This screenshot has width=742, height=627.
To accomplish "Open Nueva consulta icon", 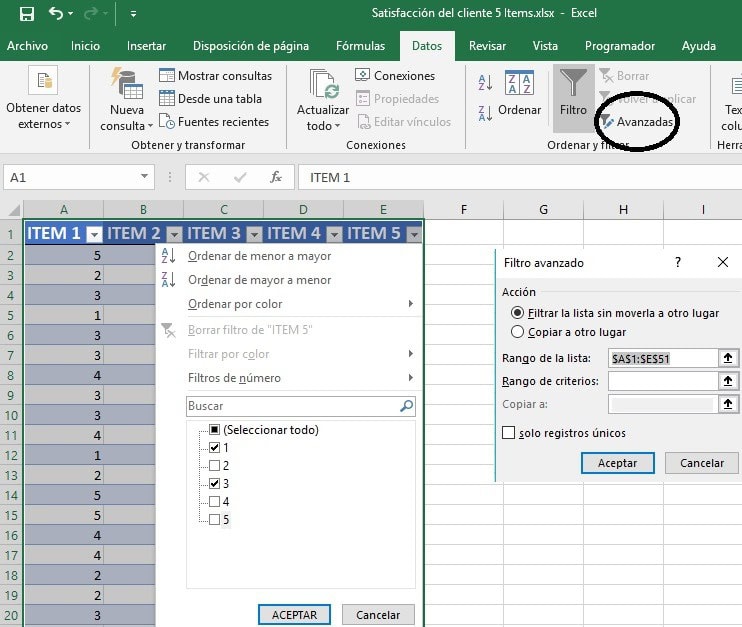I will coord(127,84).
